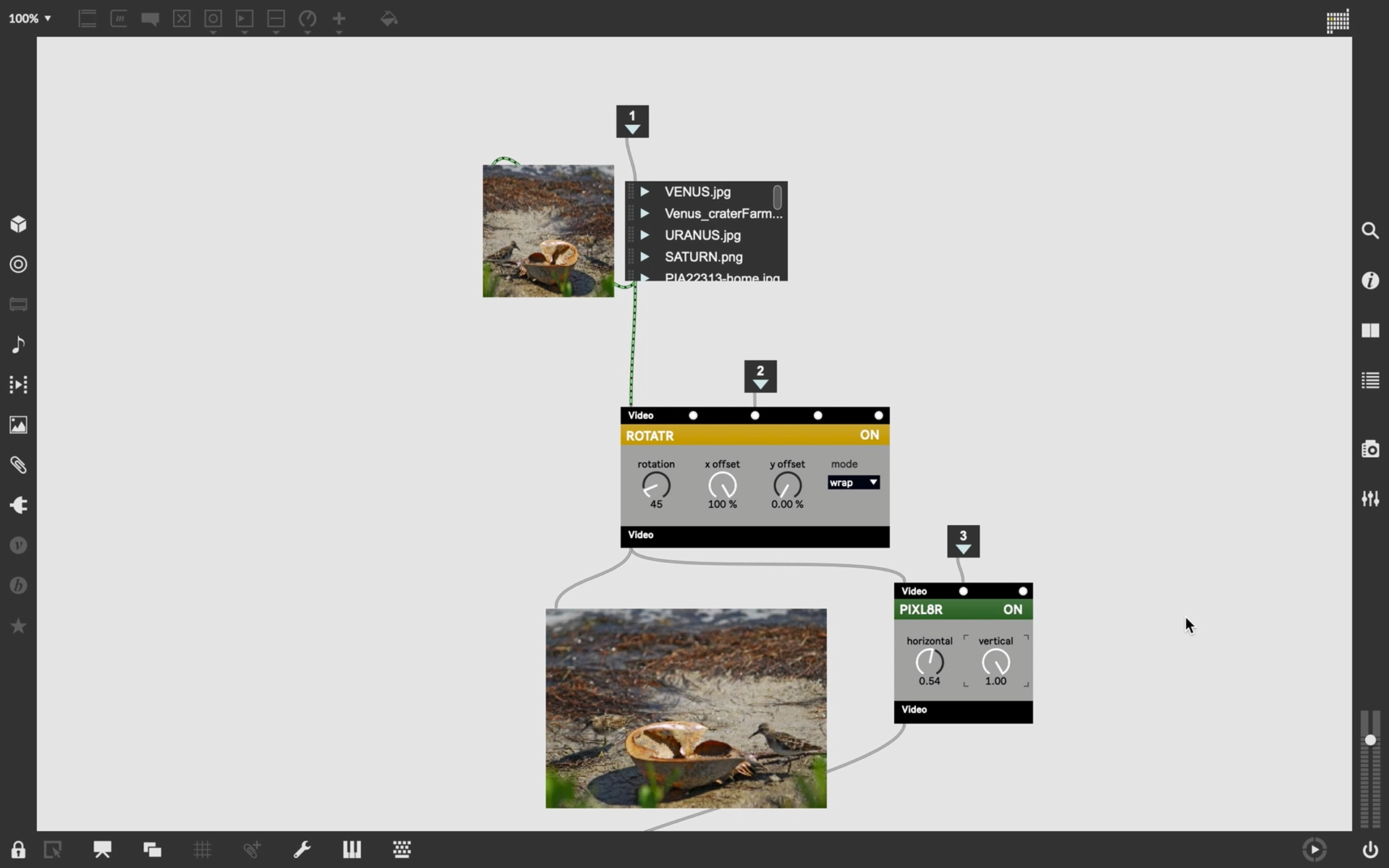Click the audio volume slider knob
The image size is (1389, 868).
(x=1370, y=740)
